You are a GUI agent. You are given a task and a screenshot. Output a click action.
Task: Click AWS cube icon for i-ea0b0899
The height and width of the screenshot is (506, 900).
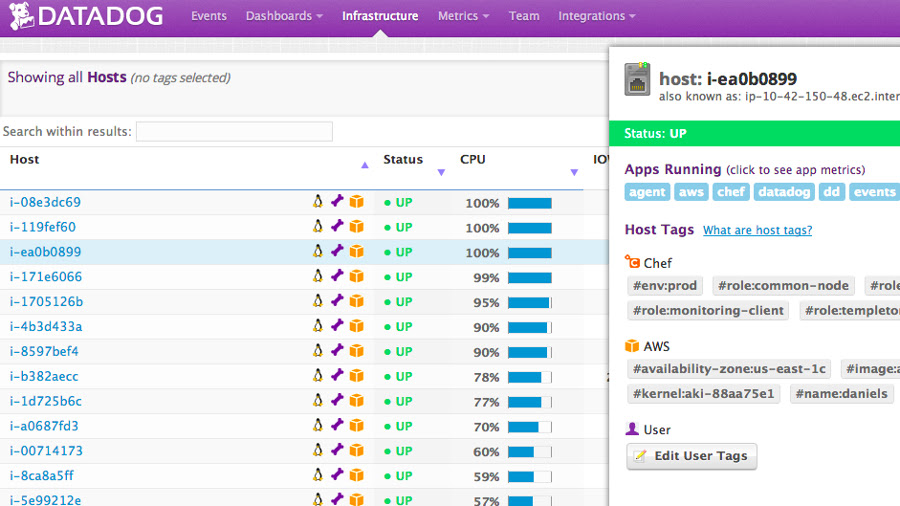(356, 251)
